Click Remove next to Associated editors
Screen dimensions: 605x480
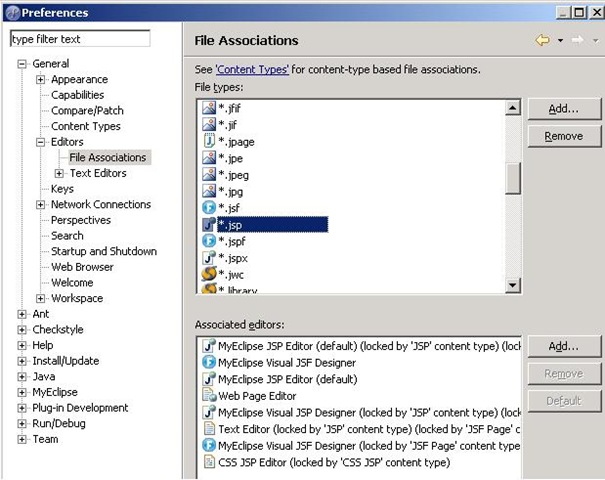pyautogui.click(x=564, y=374)
